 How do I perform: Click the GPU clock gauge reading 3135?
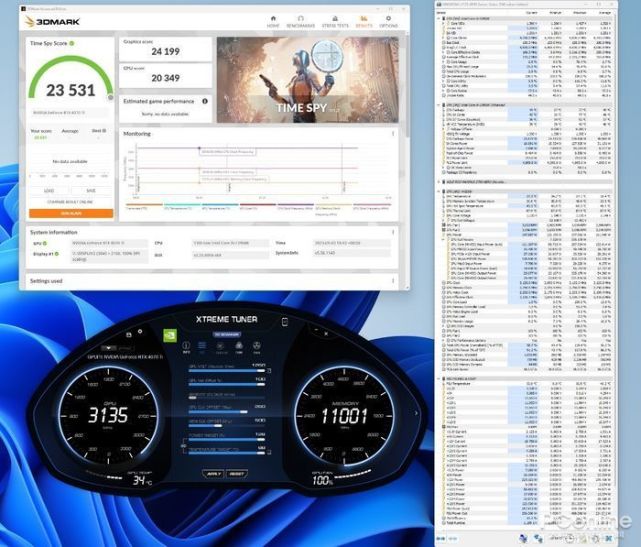coord(108,415)
